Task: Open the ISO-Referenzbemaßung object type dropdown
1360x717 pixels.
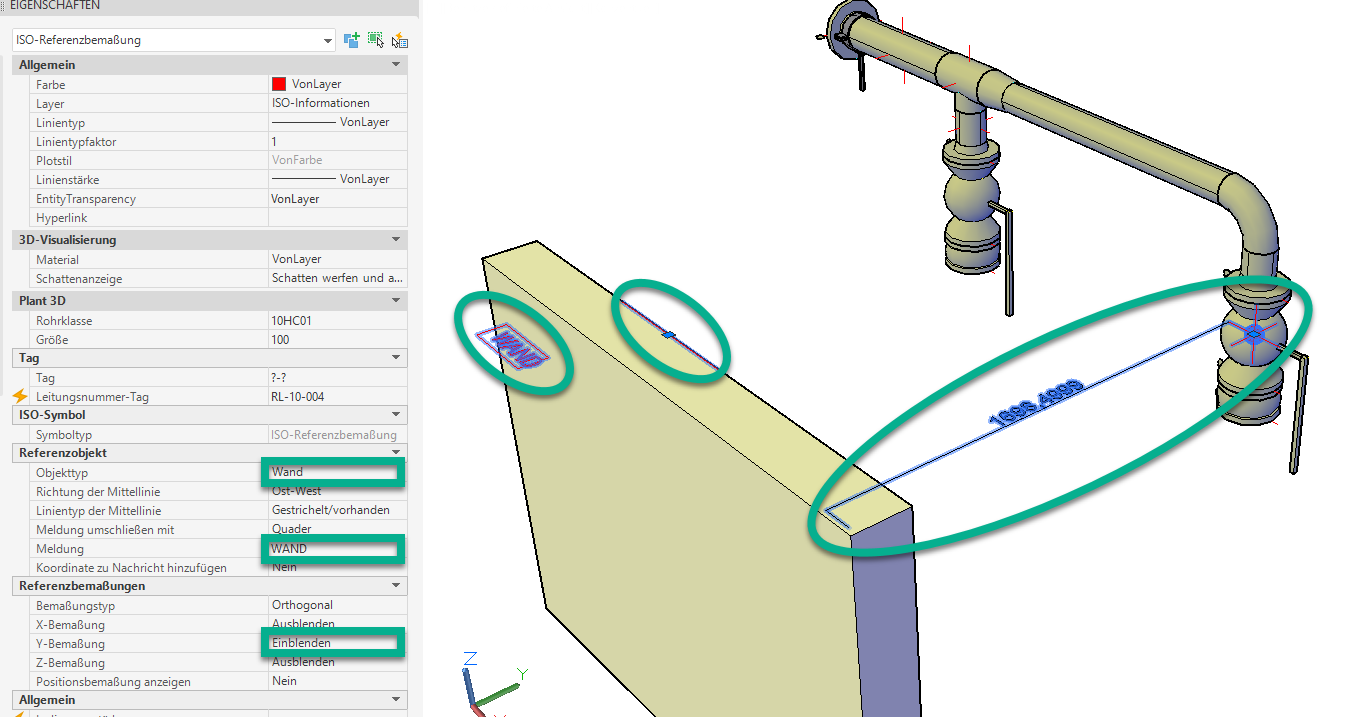Action: point(328,41)
